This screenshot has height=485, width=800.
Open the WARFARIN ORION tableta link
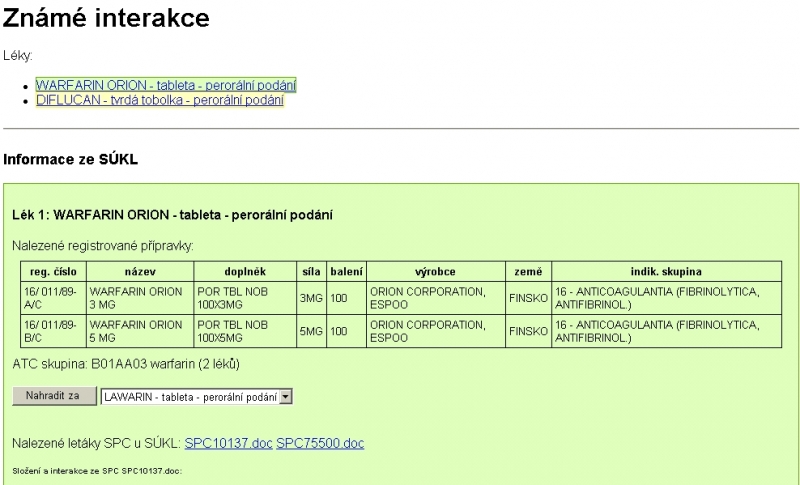(x=166, y=85)
